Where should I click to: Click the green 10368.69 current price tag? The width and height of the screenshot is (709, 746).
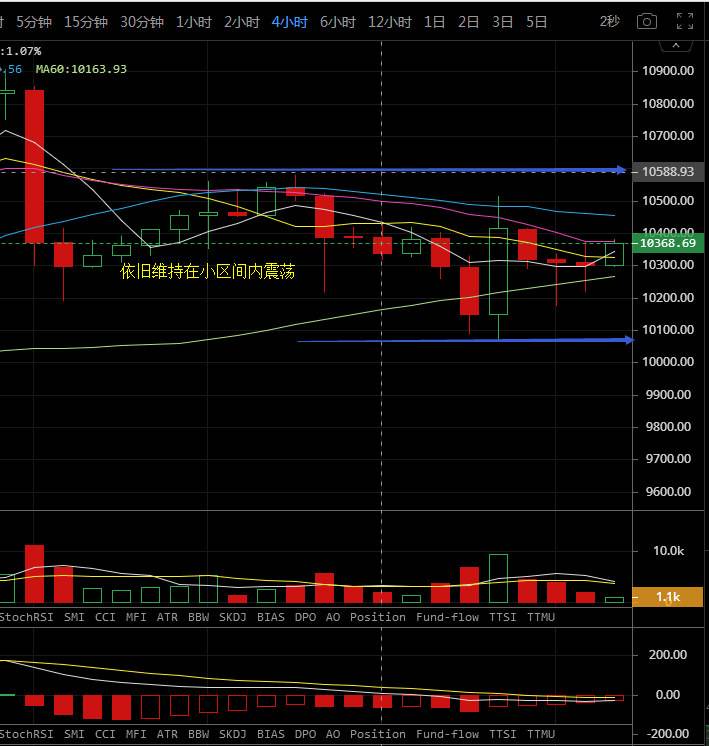(668, 243)
